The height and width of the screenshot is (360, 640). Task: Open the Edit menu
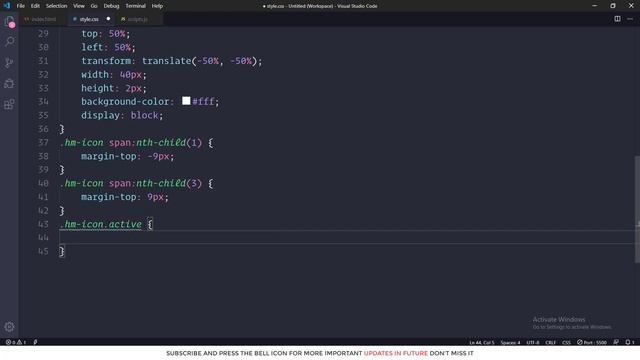tap(35, 6)
